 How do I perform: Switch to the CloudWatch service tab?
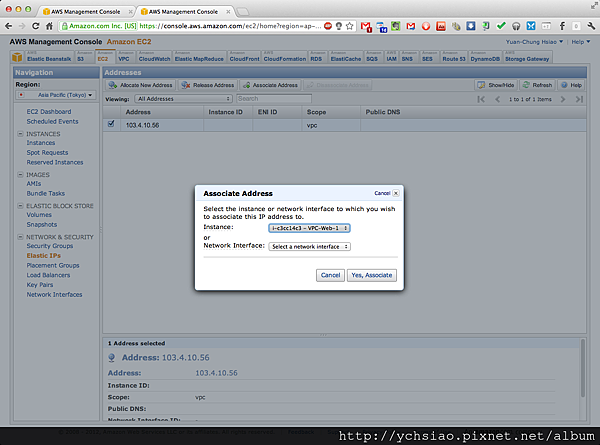[154, 57]
